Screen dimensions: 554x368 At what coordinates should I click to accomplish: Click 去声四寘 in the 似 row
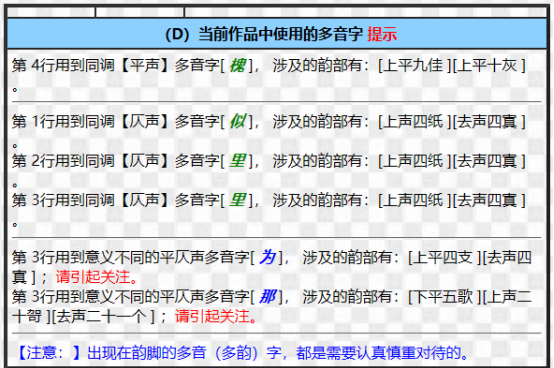(487, 121)
